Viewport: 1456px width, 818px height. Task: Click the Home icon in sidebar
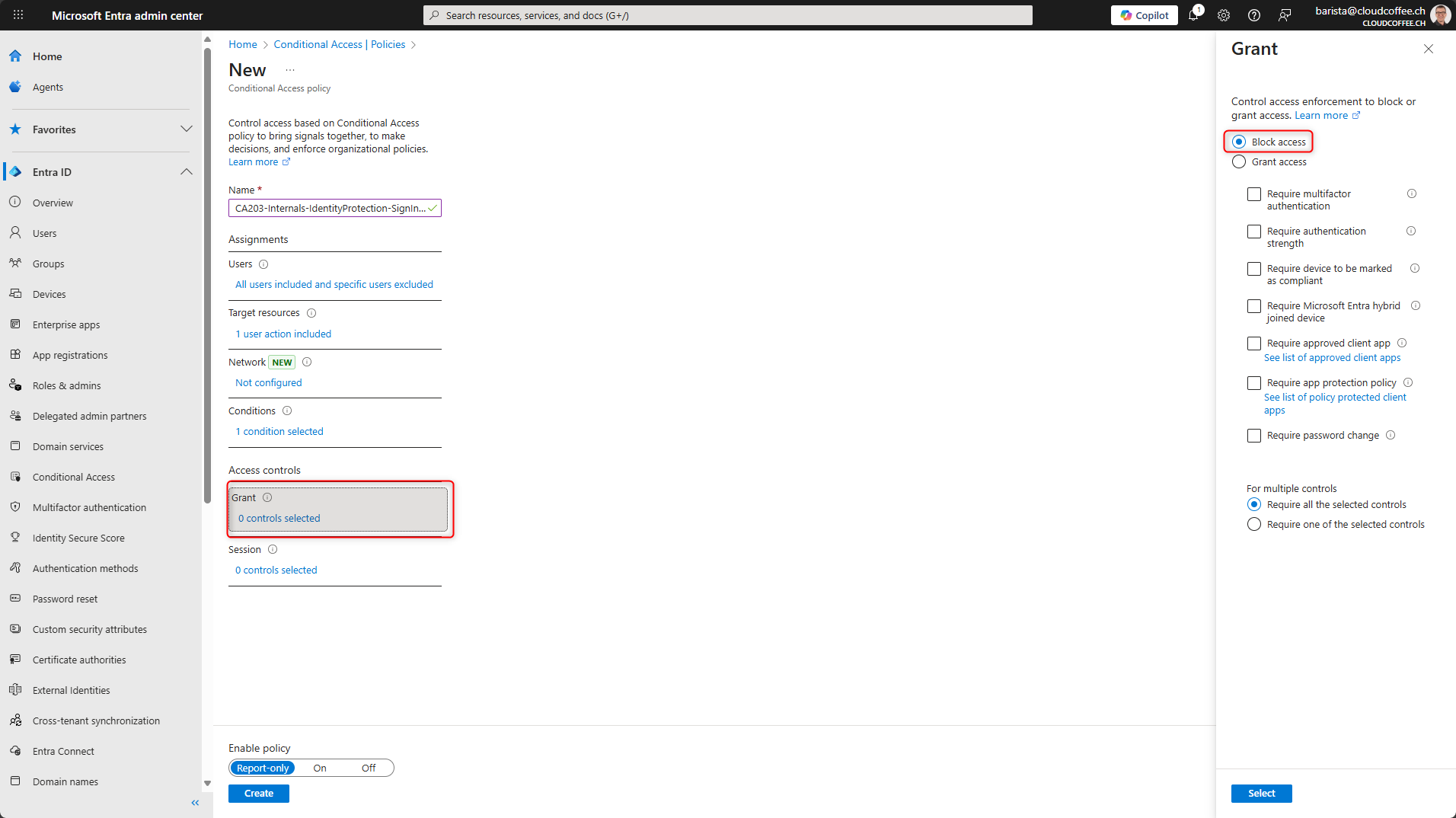(x=15, y=56)
